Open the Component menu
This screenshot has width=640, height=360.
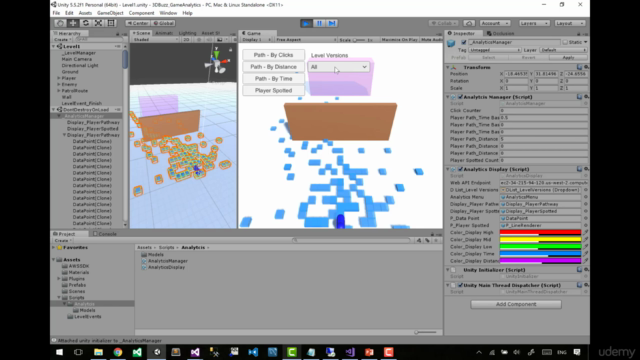pyautogui.click(x=141, y=13)
